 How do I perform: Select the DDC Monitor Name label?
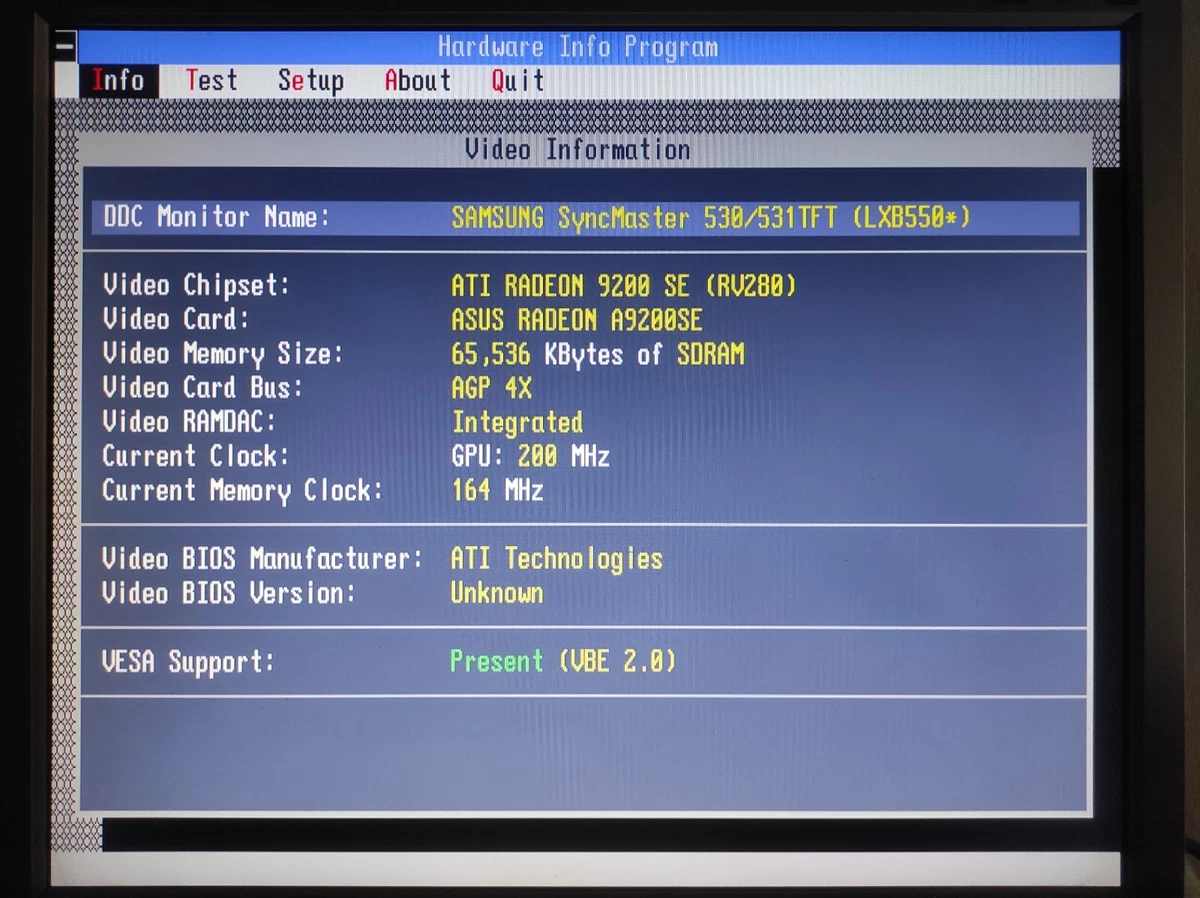(x=216, y=217)
